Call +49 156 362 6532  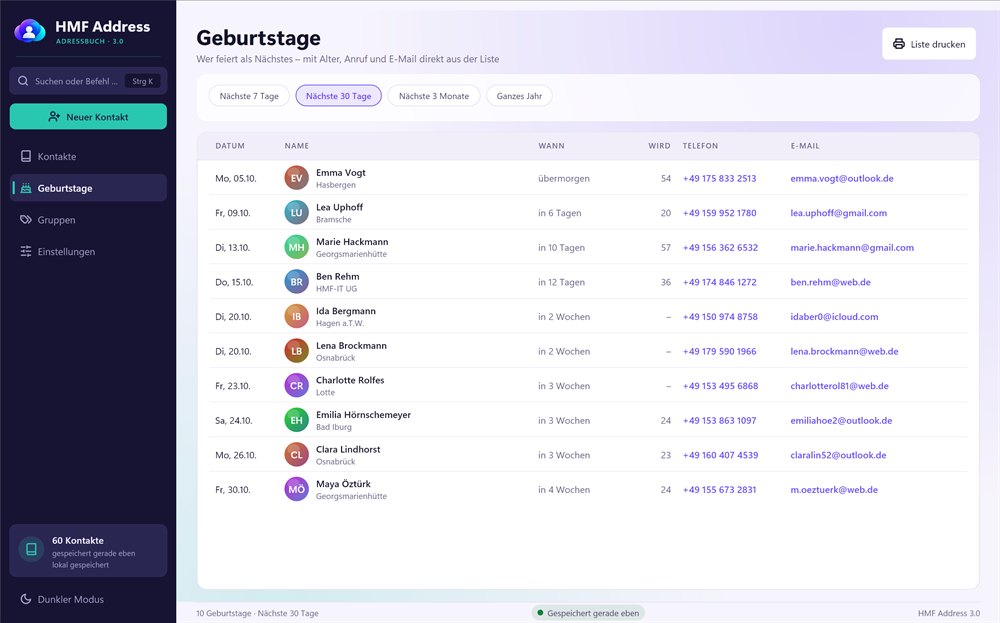tap(720, 247)
